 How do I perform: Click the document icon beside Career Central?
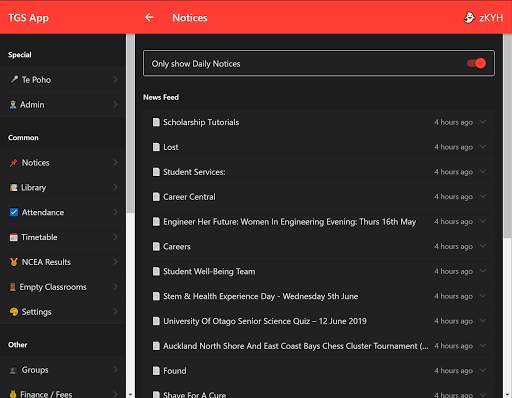156,197
